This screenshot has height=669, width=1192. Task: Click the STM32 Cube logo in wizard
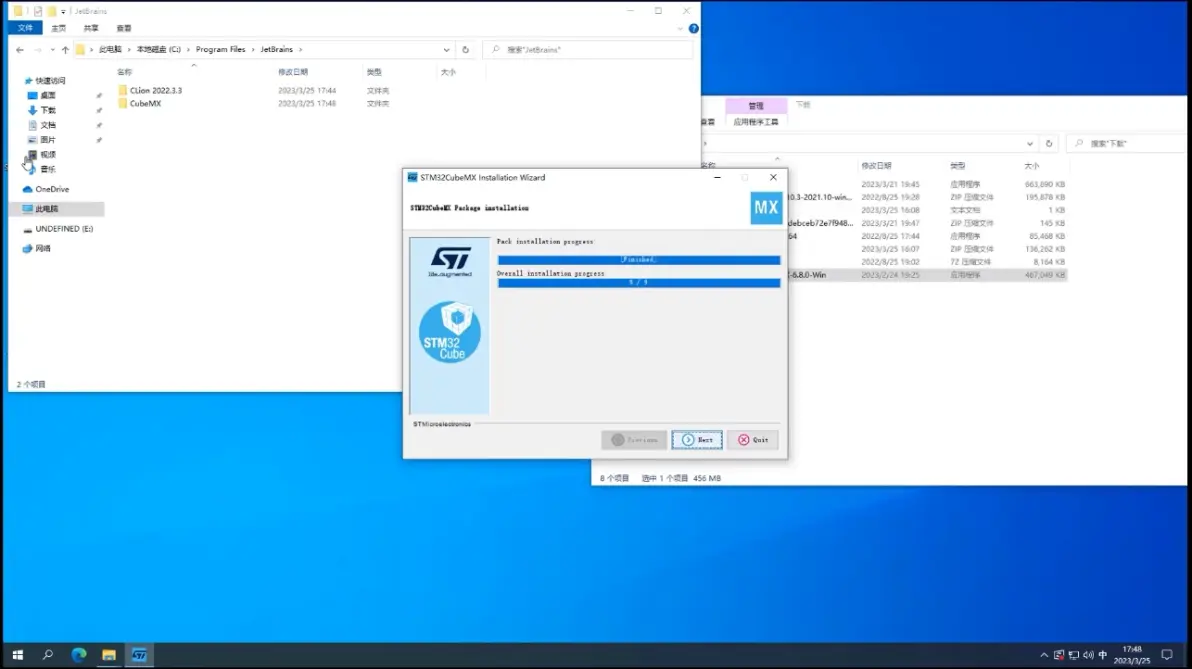(449, 332)
